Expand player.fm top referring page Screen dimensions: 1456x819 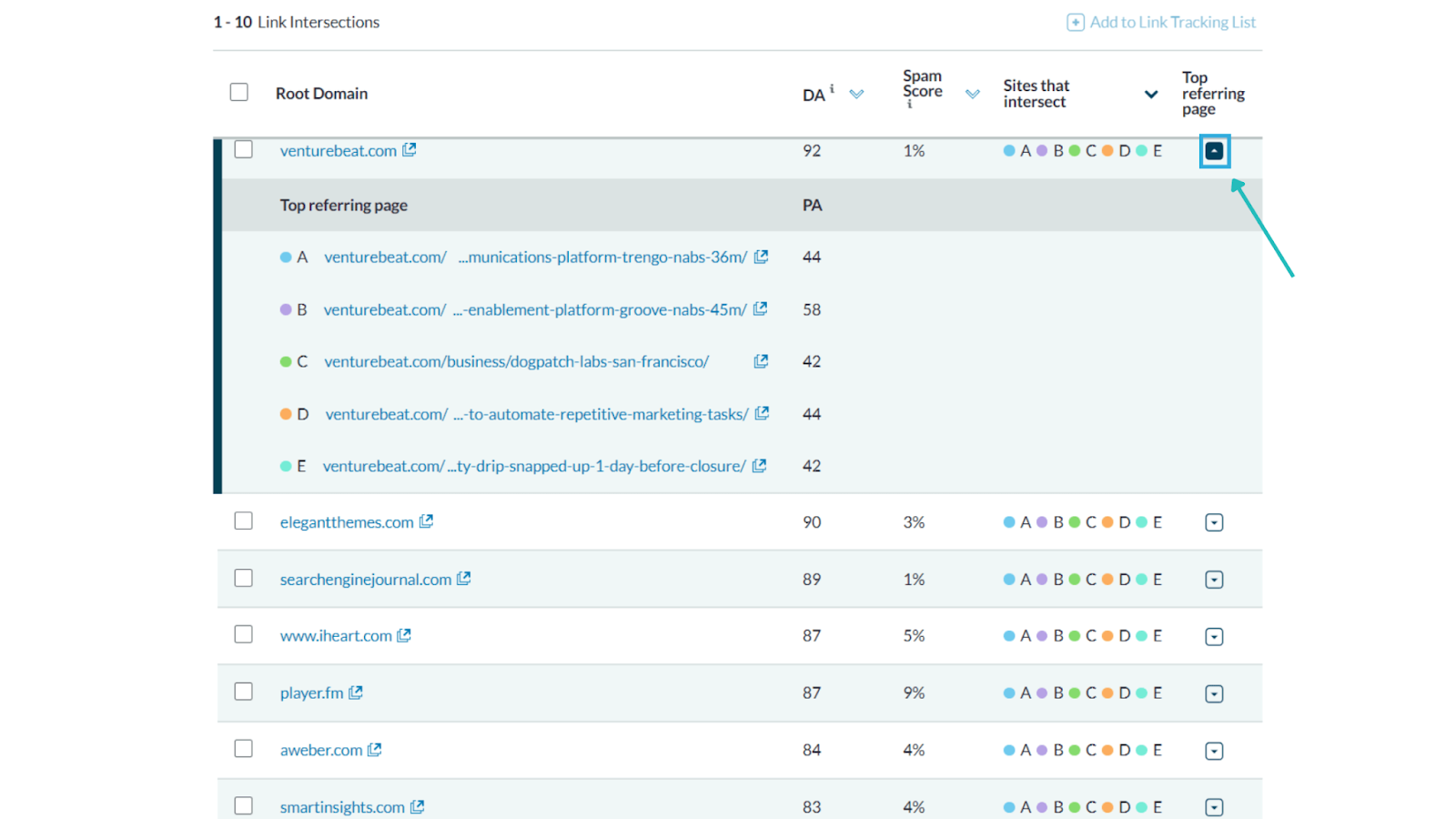pyautogui.click(x=1214, y=694)
